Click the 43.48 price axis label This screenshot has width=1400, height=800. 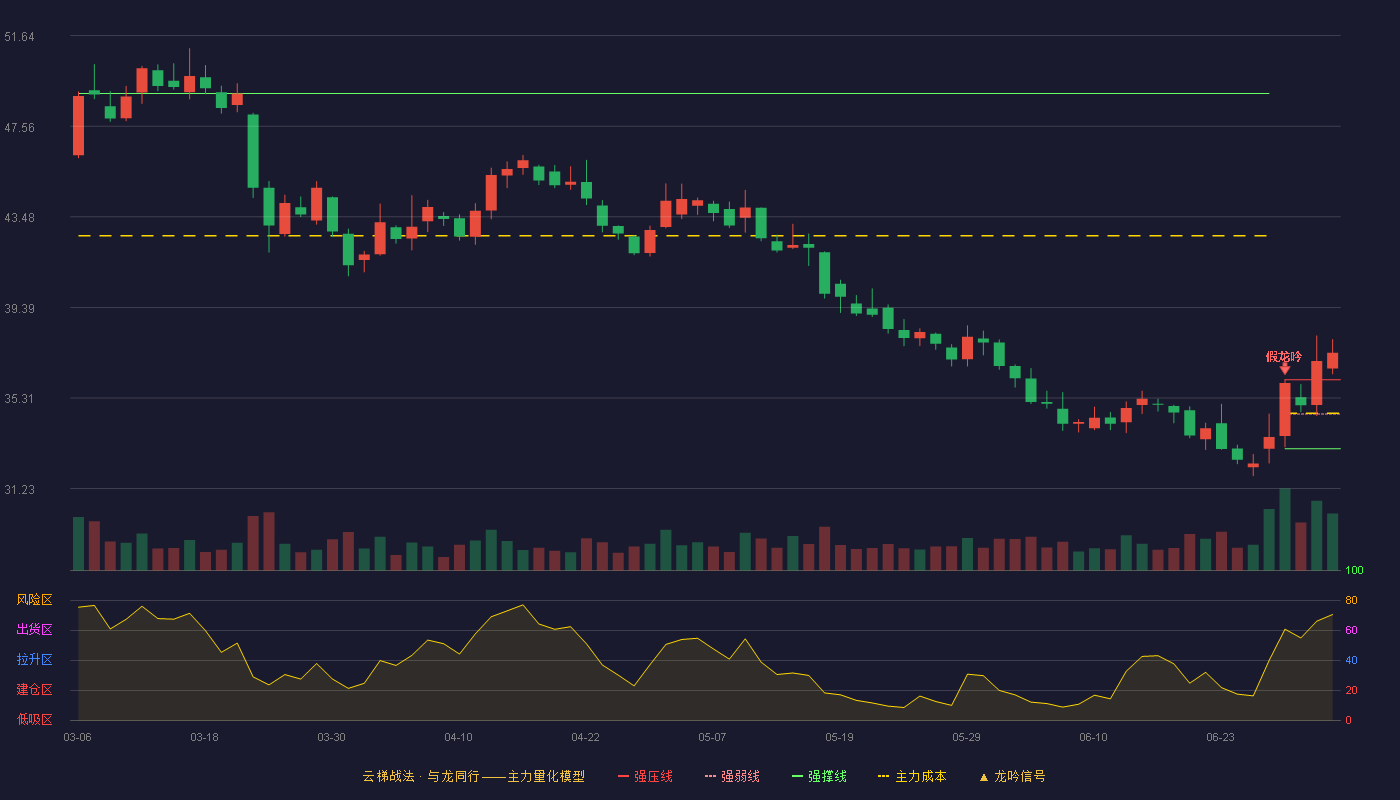[19, 218]
